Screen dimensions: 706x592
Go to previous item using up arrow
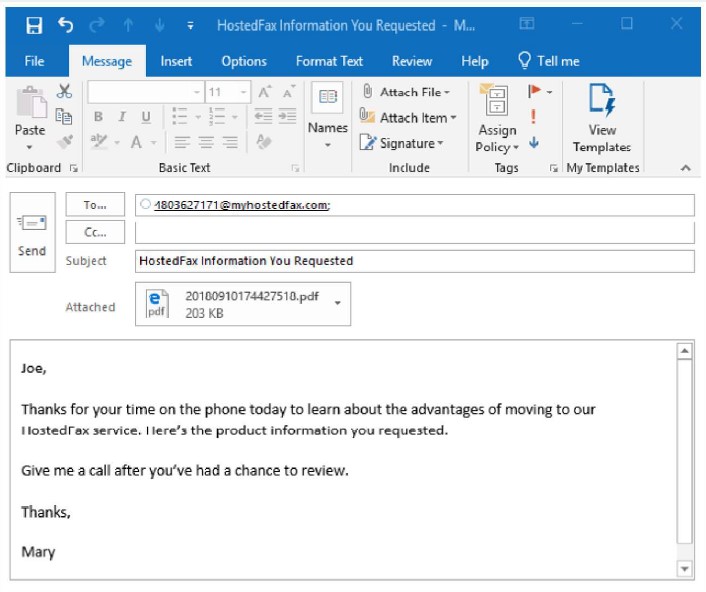[x=128, y=25]
